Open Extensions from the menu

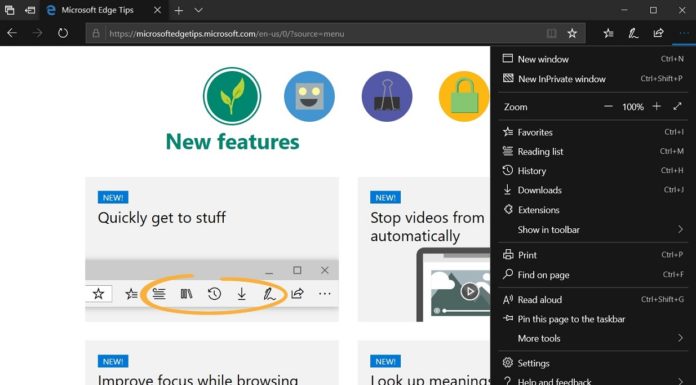[593, 210]
